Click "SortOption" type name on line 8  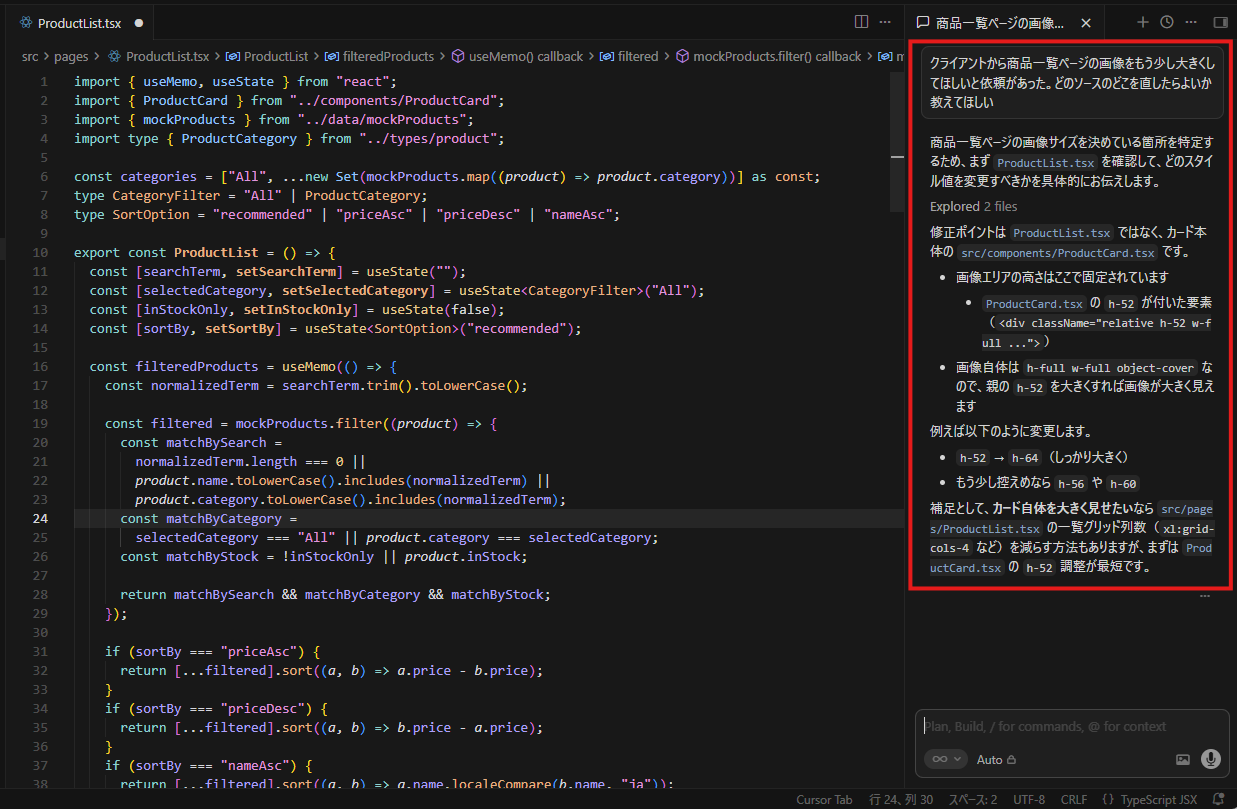150,214
